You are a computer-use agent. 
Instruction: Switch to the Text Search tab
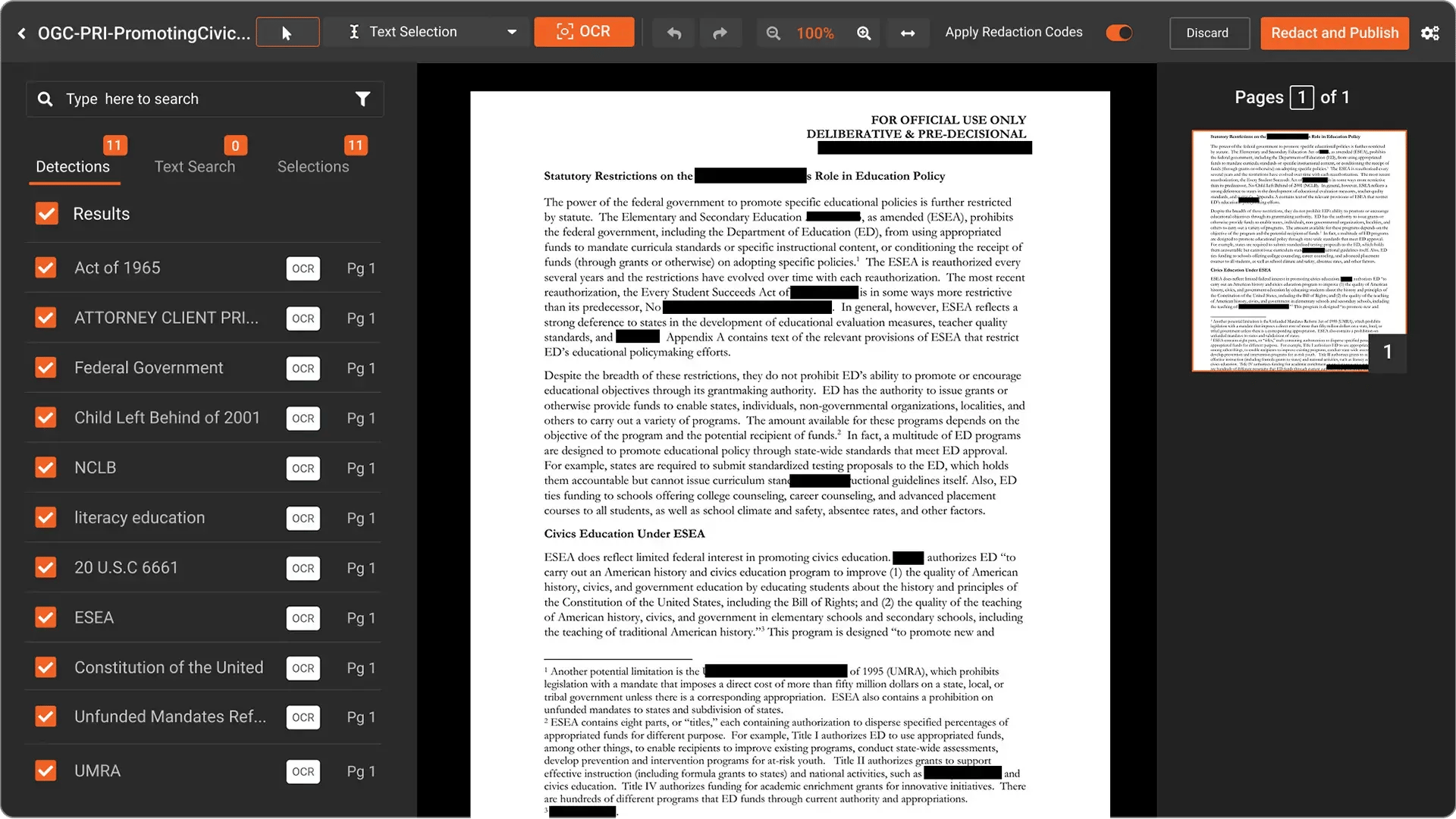pyautogui.click(x=195, y=167)
